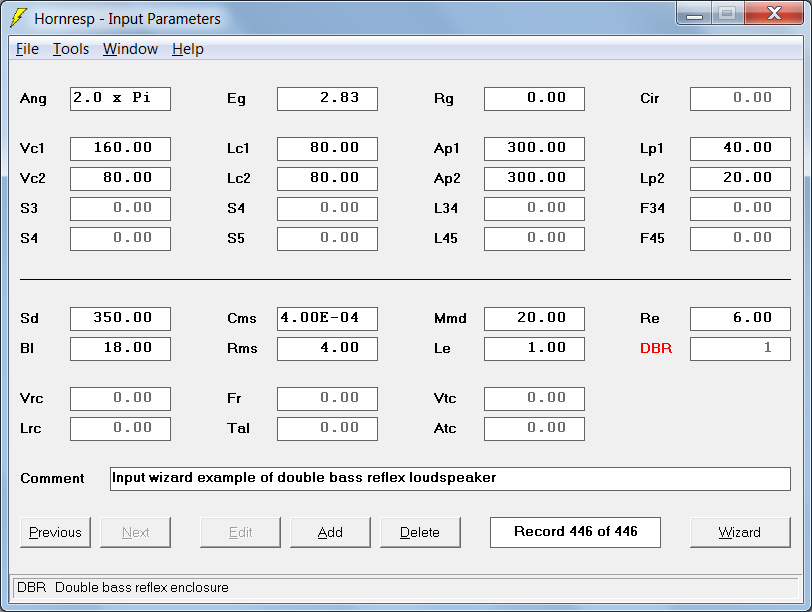812x612 pixels.
Task: Select the Sd field showing 350.00
Action: tap(120, 318)
